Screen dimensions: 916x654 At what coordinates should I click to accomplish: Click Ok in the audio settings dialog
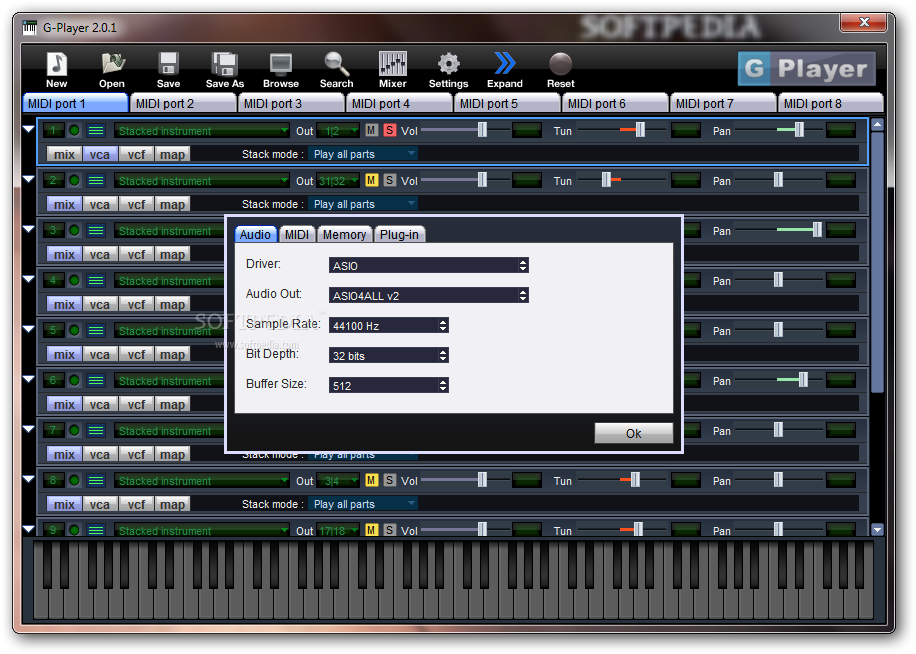[x=634, y=433]
